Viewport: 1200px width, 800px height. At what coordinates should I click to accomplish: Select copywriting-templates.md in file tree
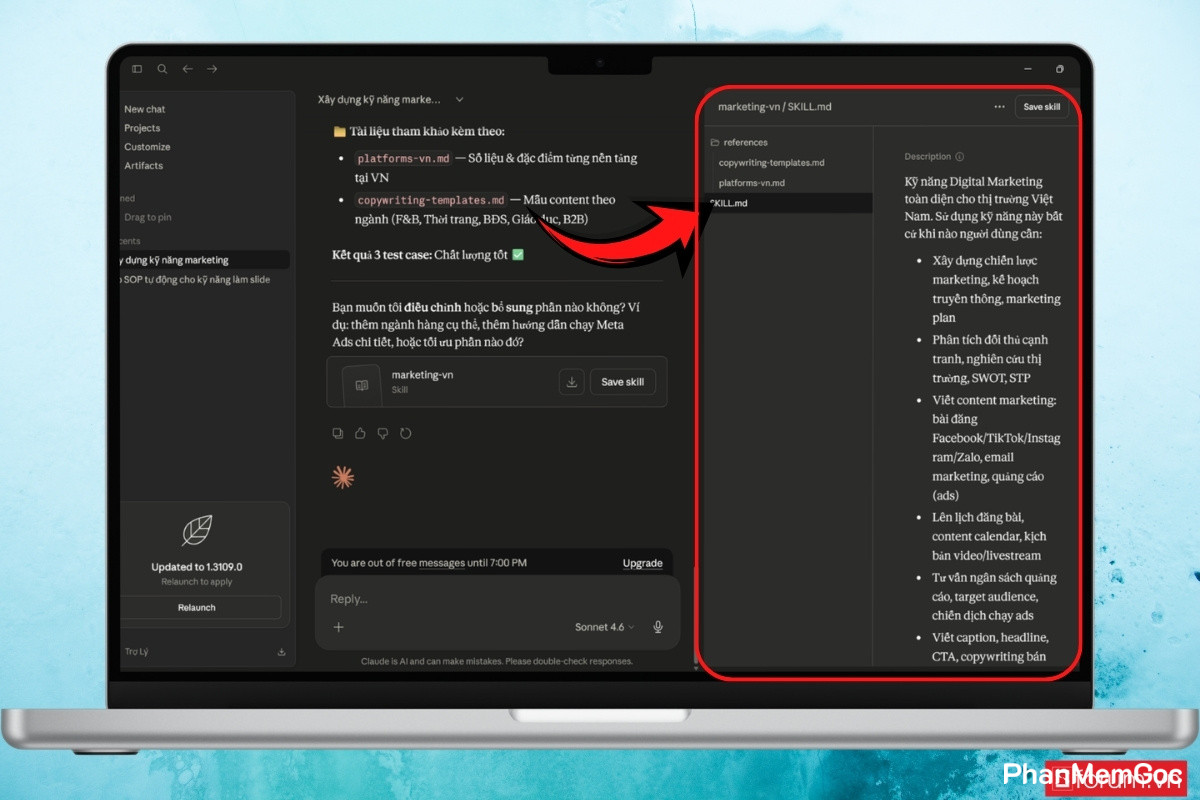(772, 162)
